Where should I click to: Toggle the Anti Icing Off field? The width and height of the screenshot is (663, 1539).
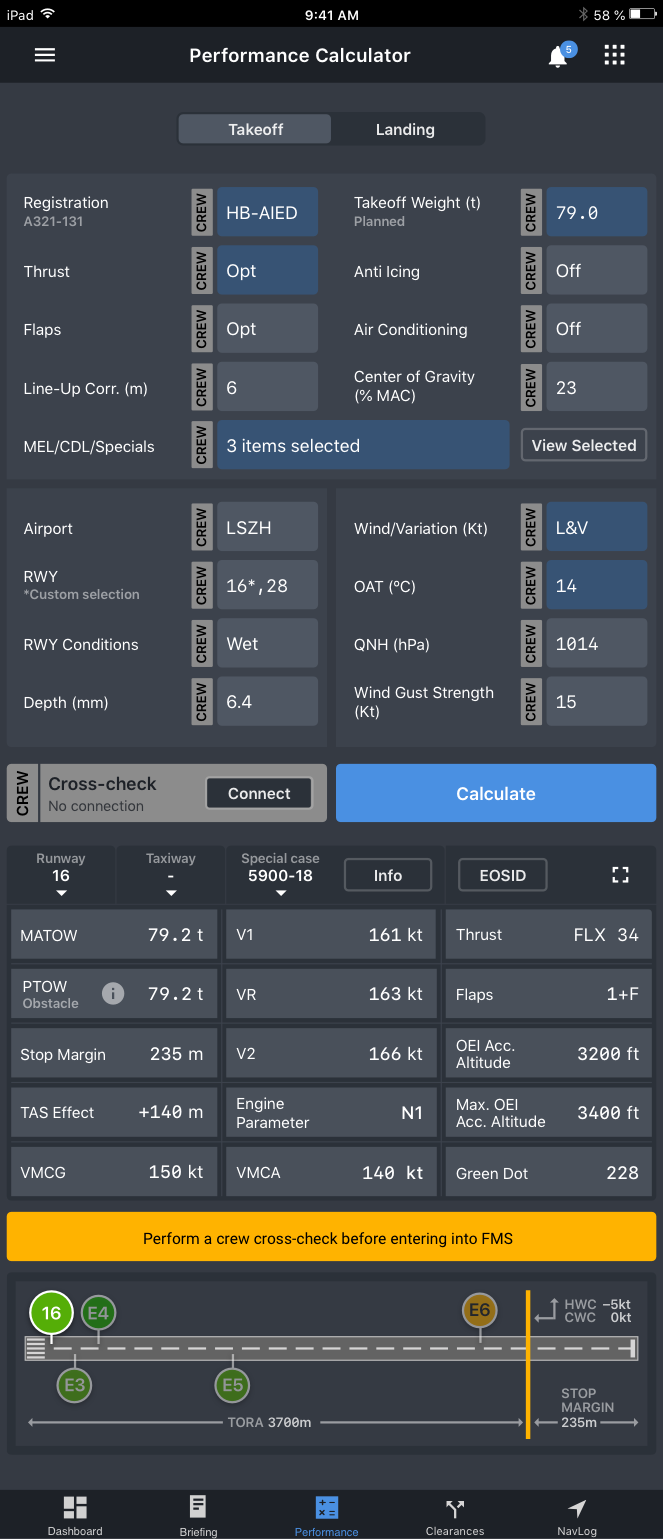596,271
